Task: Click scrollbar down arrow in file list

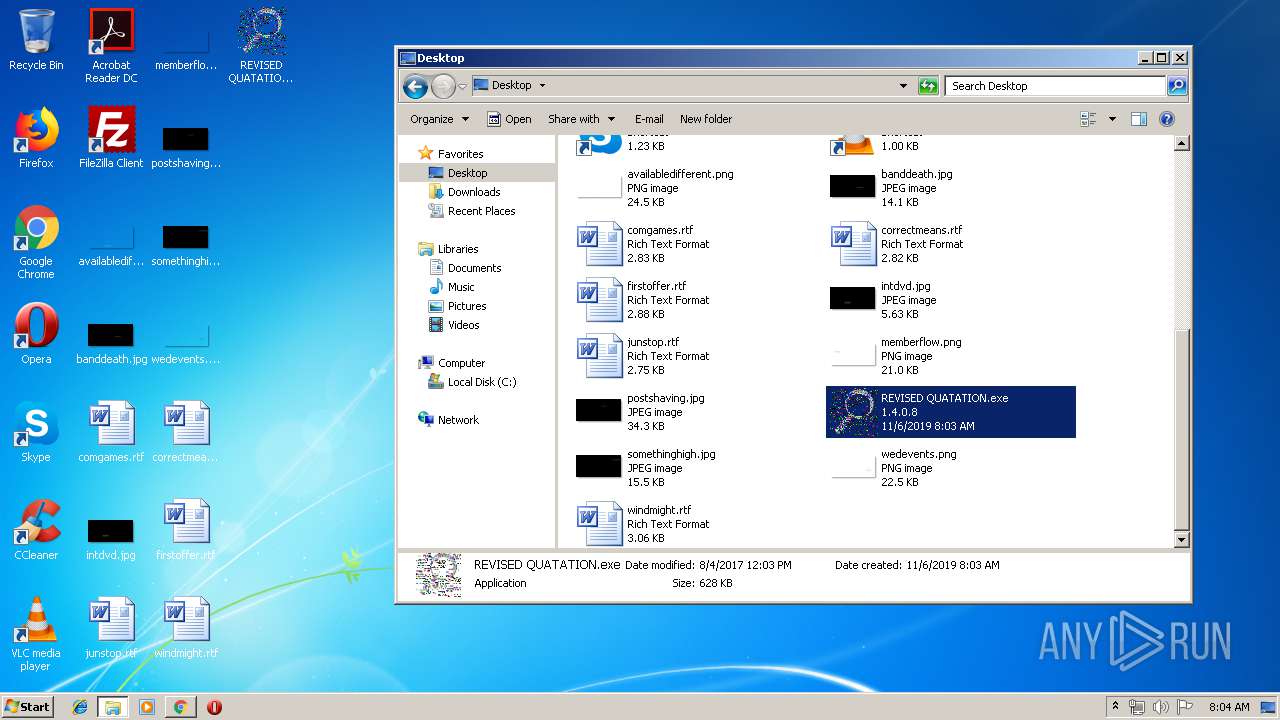Action: tap(1181, 540)
